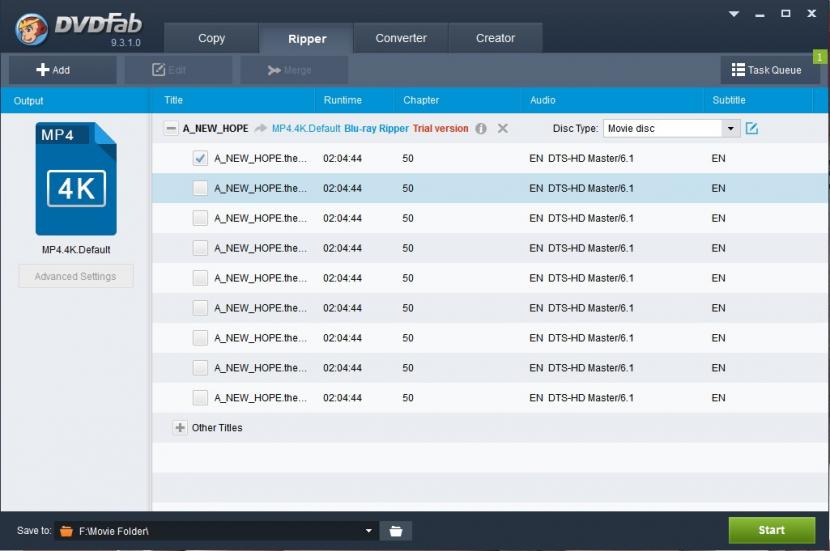Image resolution: width=830 pixels, height=551 pixels.
Task: Expand the Other Titles section
Action: point(180,428)
